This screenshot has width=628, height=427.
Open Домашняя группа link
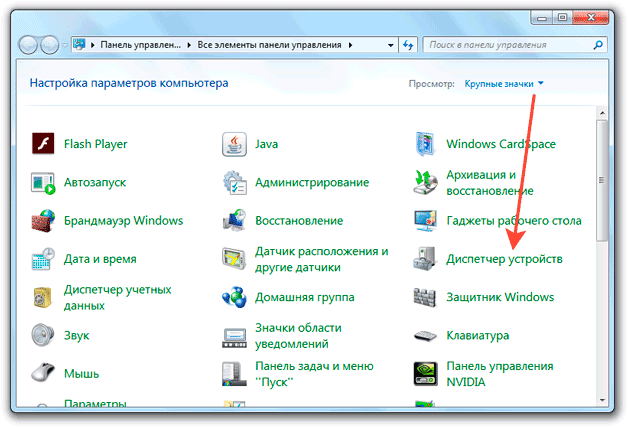pyautogui.click(x=305, y=298)
